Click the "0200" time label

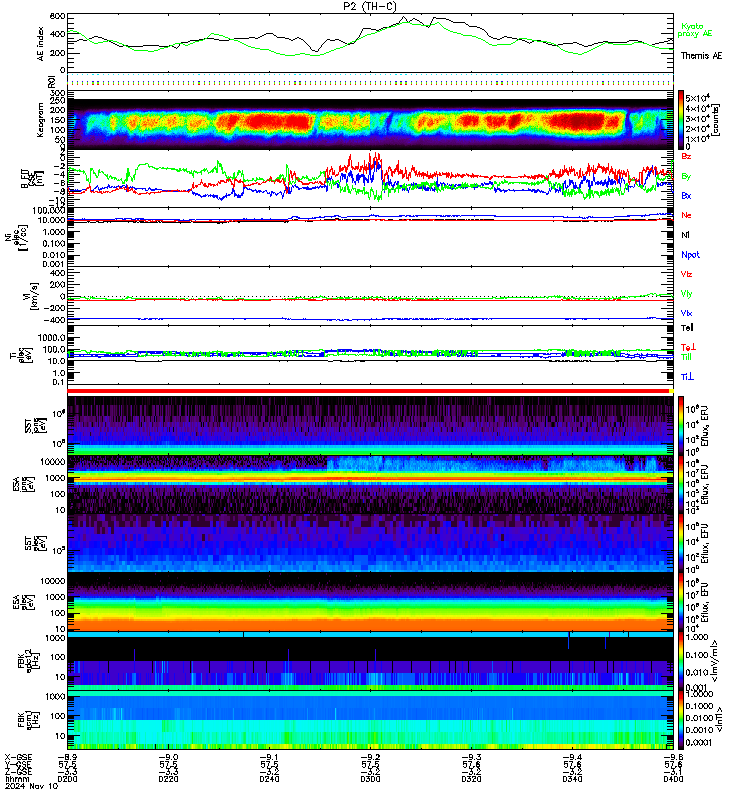pyautogui.click(x=67, y=779)
